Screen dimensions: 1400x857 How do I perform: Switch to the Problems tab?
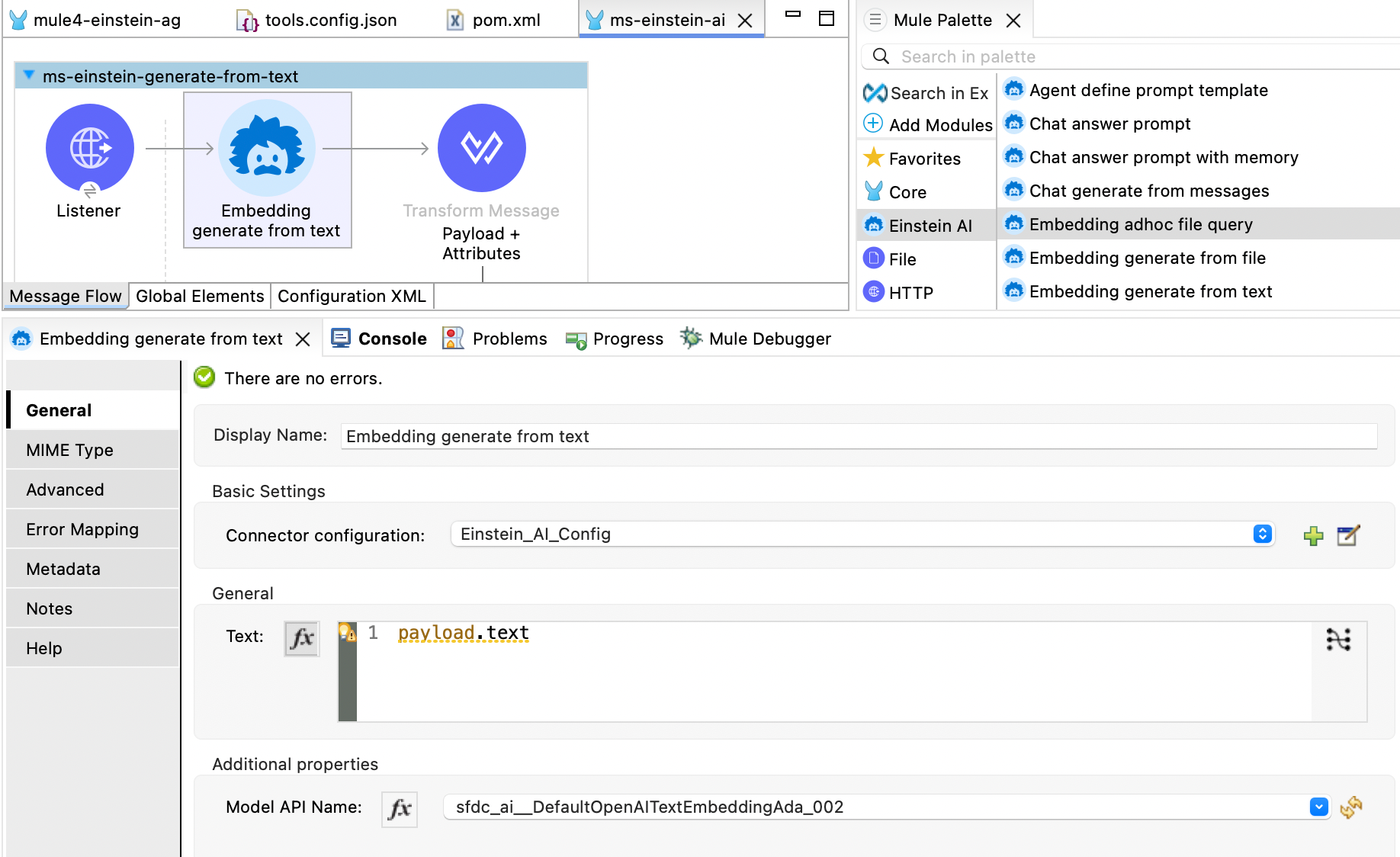point(495,339)
